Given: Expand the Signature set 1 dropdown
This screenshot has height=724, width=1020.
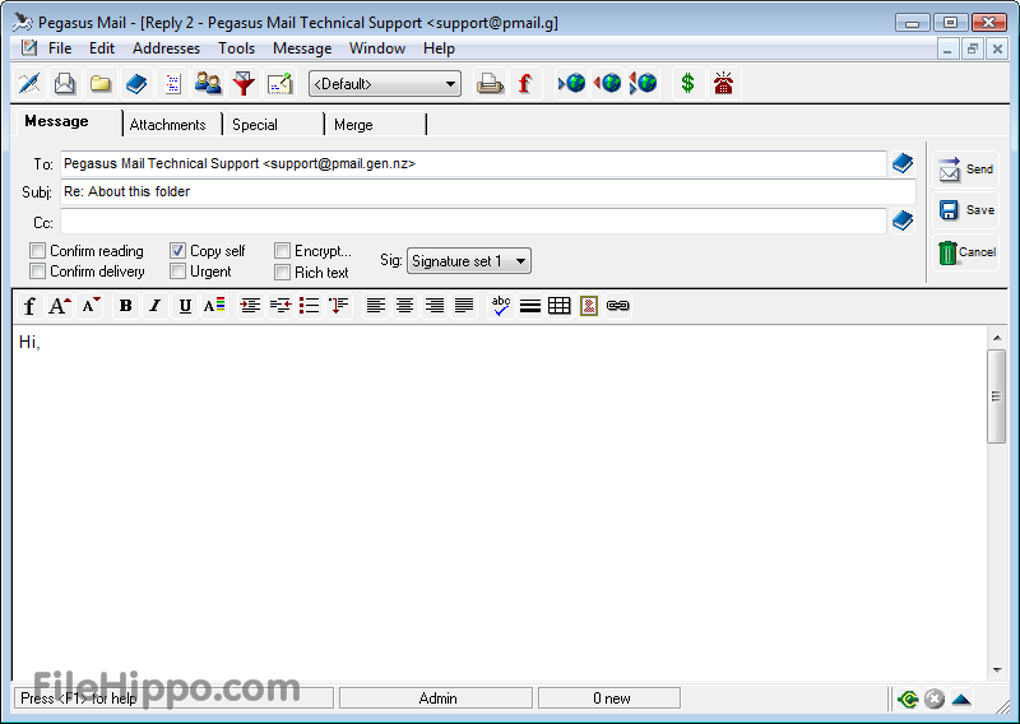Looking at the screenshot, I should coord(469,261).
